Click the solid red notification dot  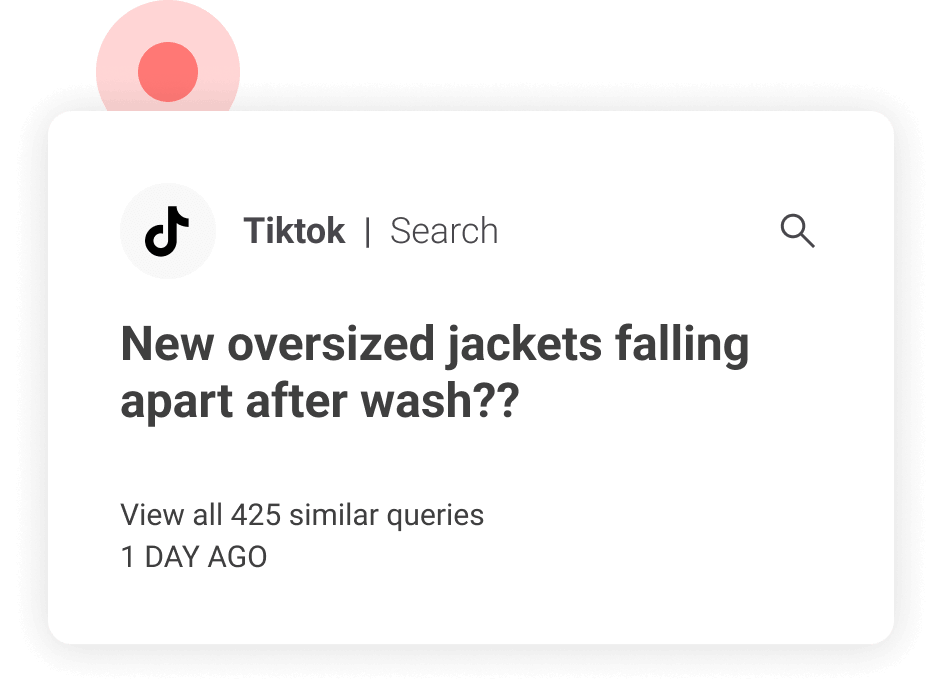(x=168, y=72)
